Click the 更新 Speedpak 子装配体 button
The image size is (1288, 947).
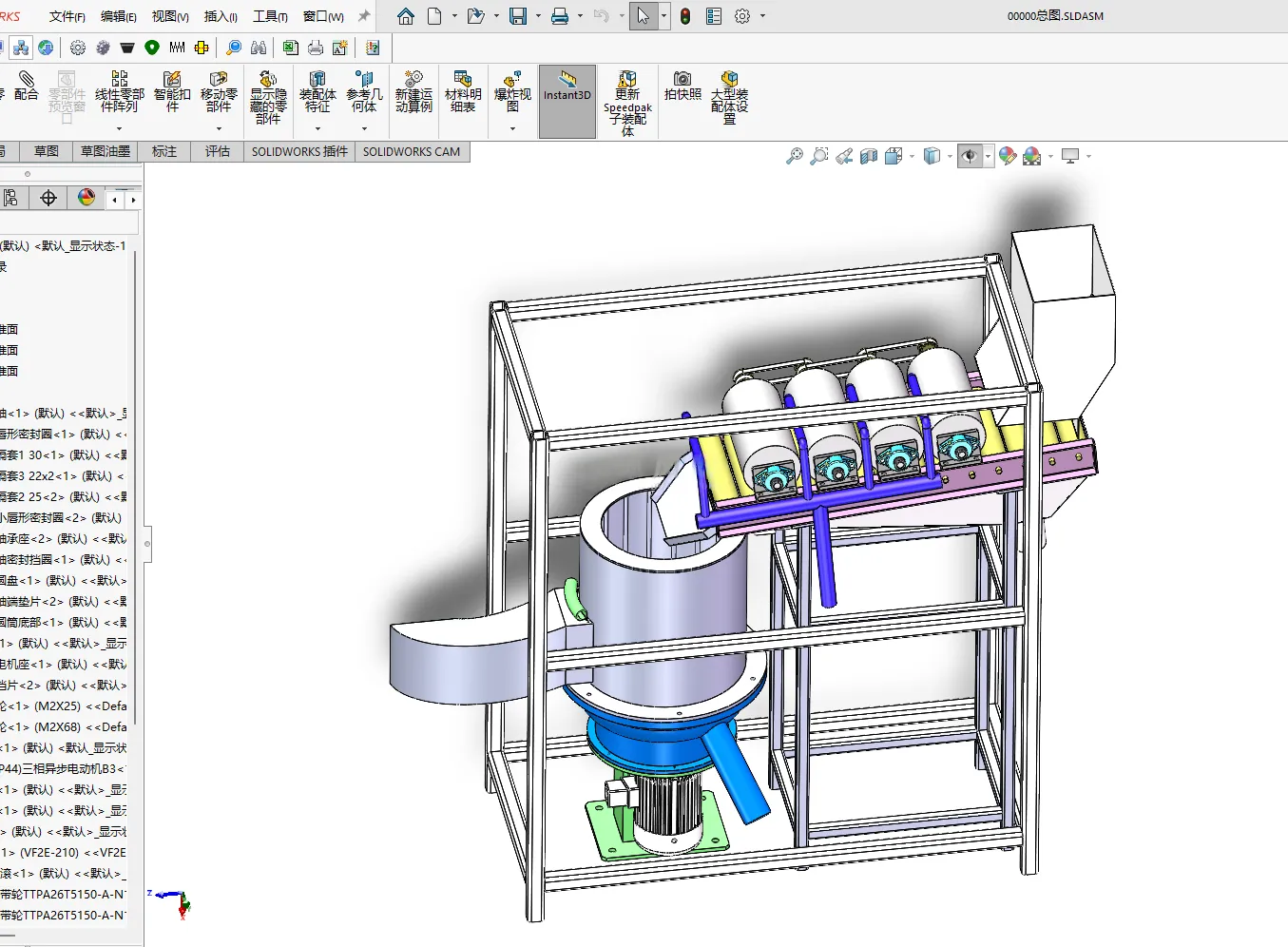(x=627, y=103)
